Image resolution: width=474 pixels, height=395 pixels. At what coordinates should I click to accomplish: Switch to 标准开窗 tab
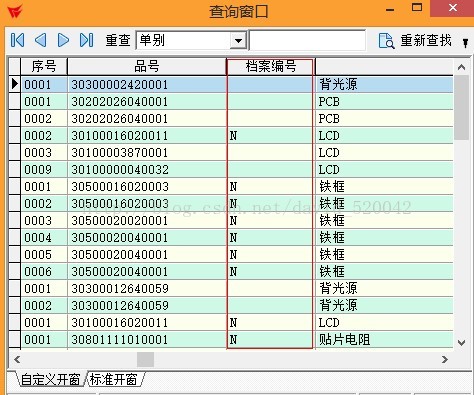pyautogui.click(x=114, y=379)
